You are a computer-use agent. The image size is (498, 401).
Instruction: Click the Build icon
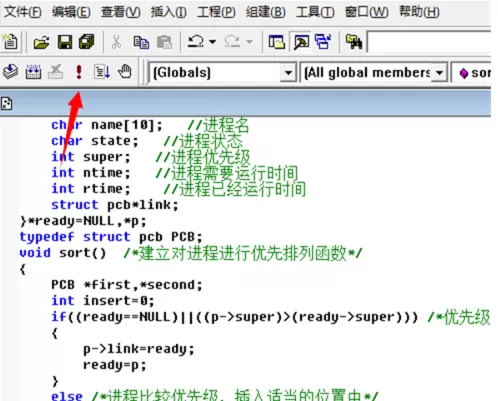[x=33, y=72]
